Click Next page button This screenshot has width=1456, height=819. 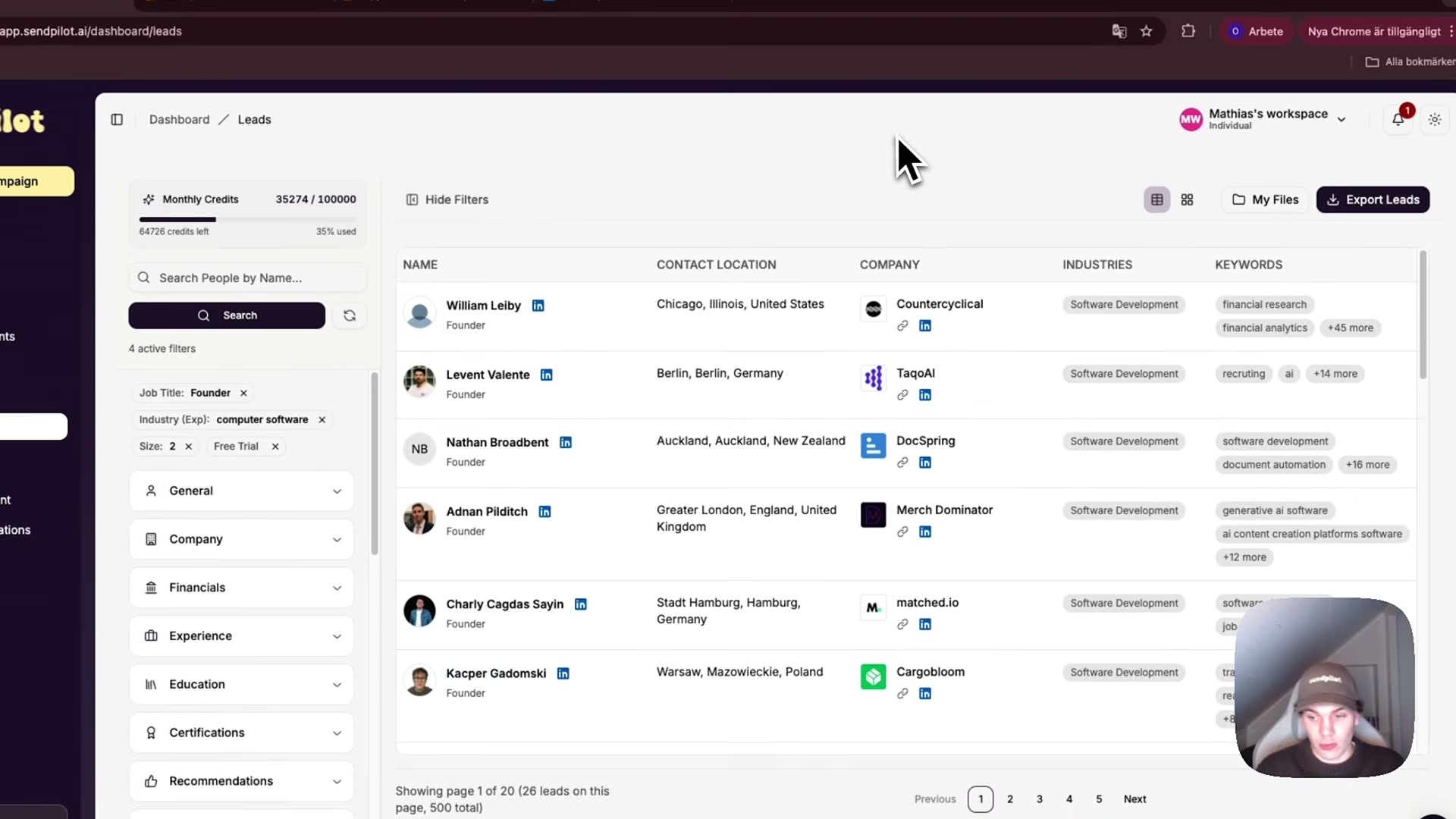pos(1135,799)
